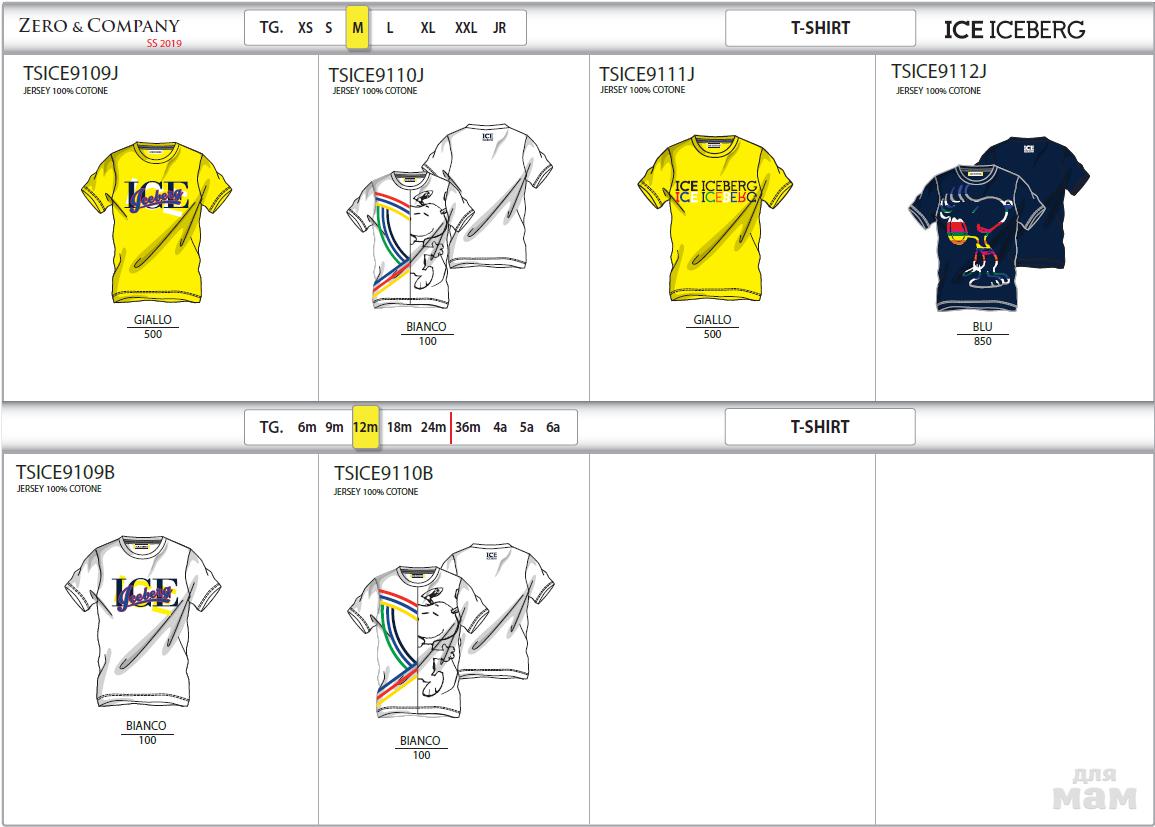Select the highlighted M size in top row
The image size is (1155, 827).
point(357,28)
